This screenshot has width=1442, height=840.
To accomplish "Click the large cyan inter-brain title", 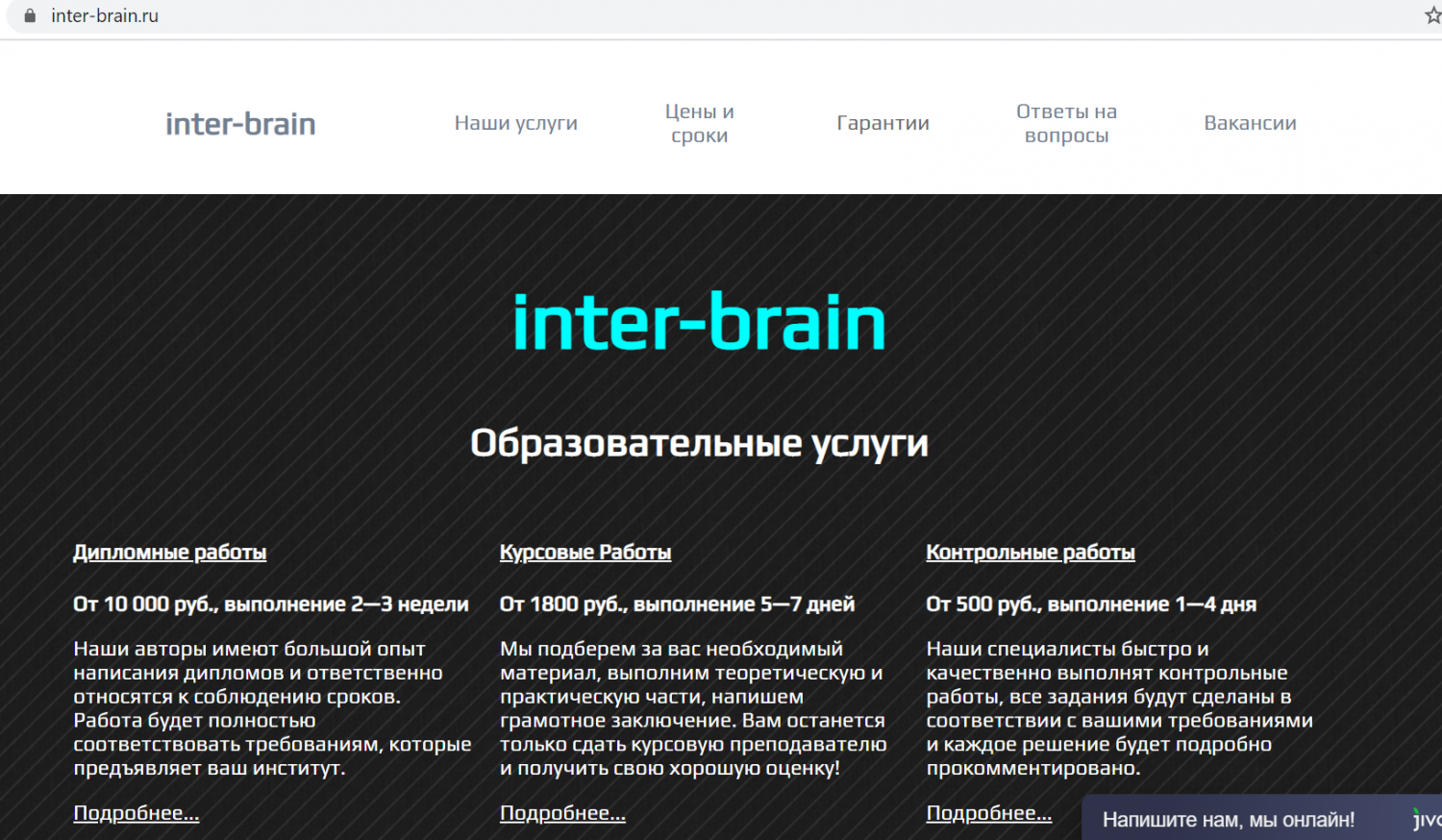I will (699, 322).
